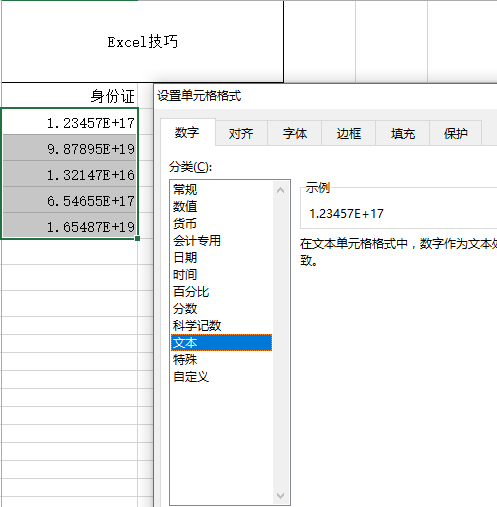Viewport: 497px width, 507px height.
Task: Choose the 货币 category
Action: coord(221,224)
